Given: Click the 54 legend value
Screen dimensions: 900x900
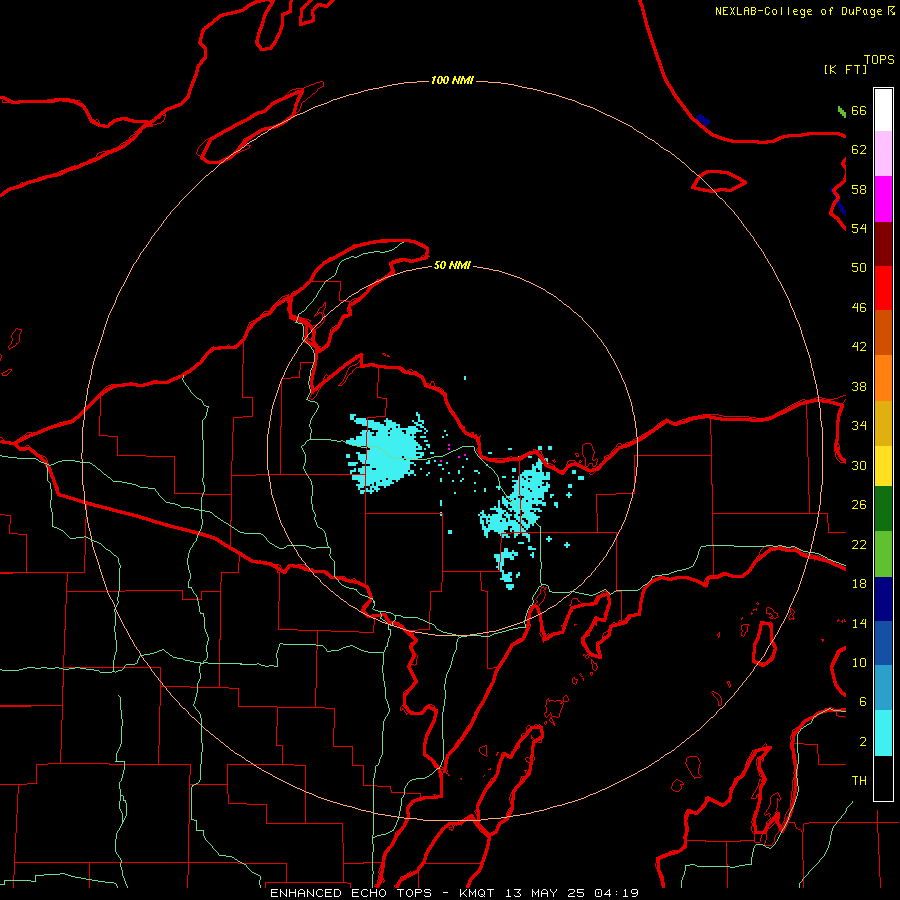Looking at the screenshot, I should (x=859, y=228).
